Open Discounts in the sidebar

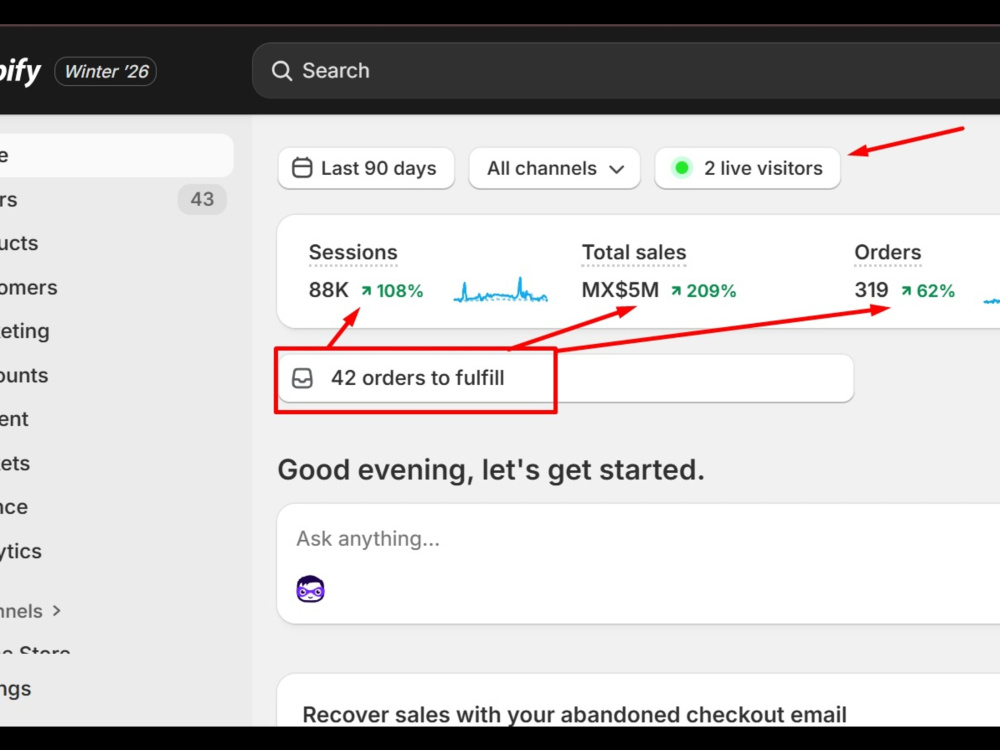[117, 376]
